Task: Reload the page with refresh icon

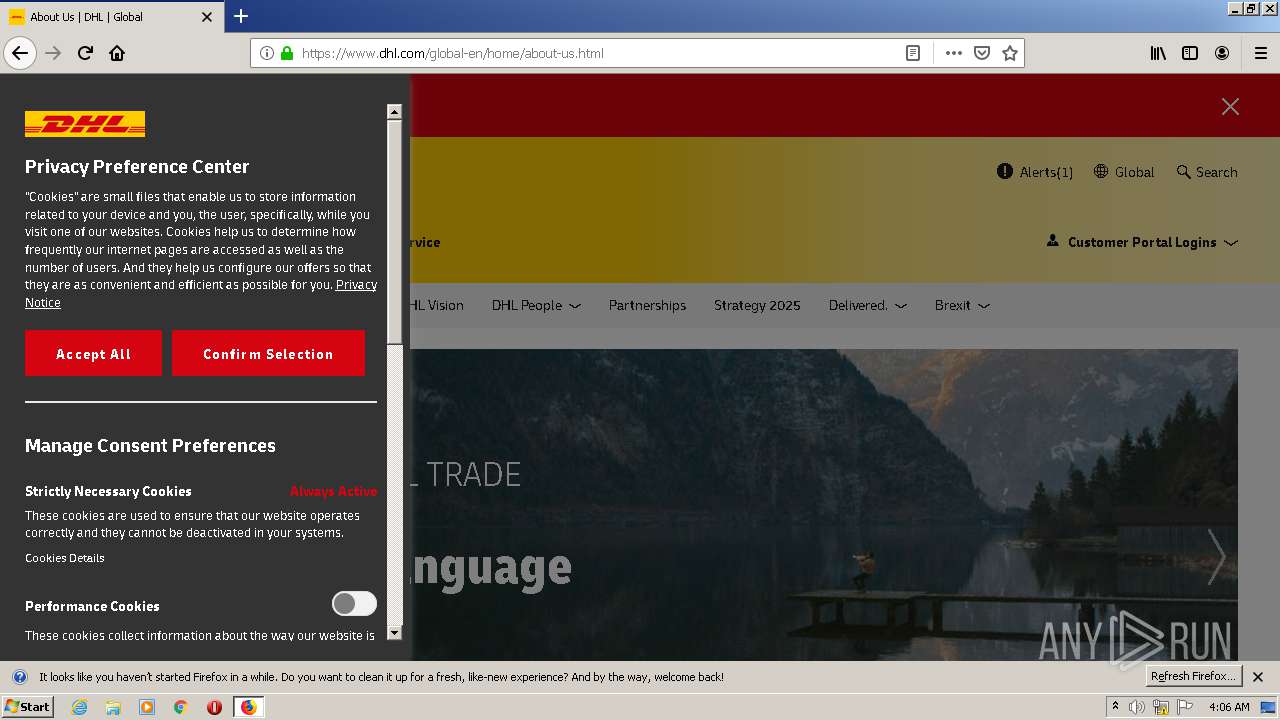Action: [x=86, y=53]
